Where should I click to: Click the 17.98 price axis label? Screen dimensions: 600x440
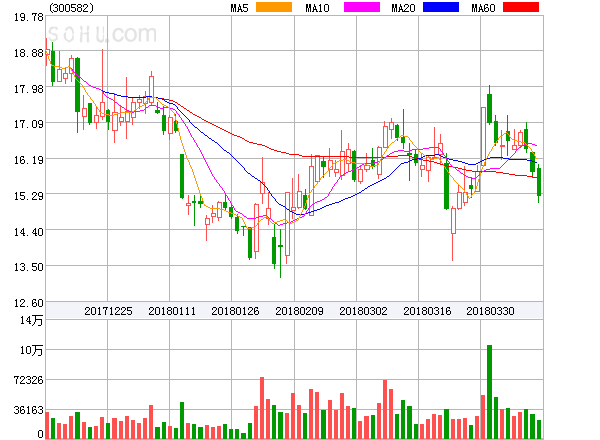click(29, 89)
